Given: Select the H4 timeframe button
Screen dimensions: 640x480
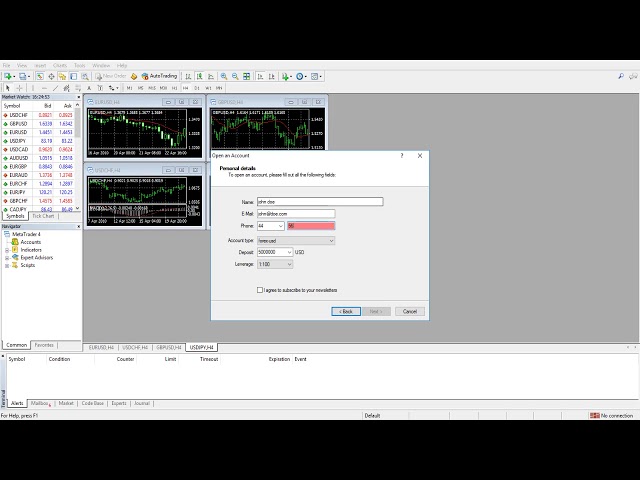Looking at the screenshot, I should tap(185, 87).
